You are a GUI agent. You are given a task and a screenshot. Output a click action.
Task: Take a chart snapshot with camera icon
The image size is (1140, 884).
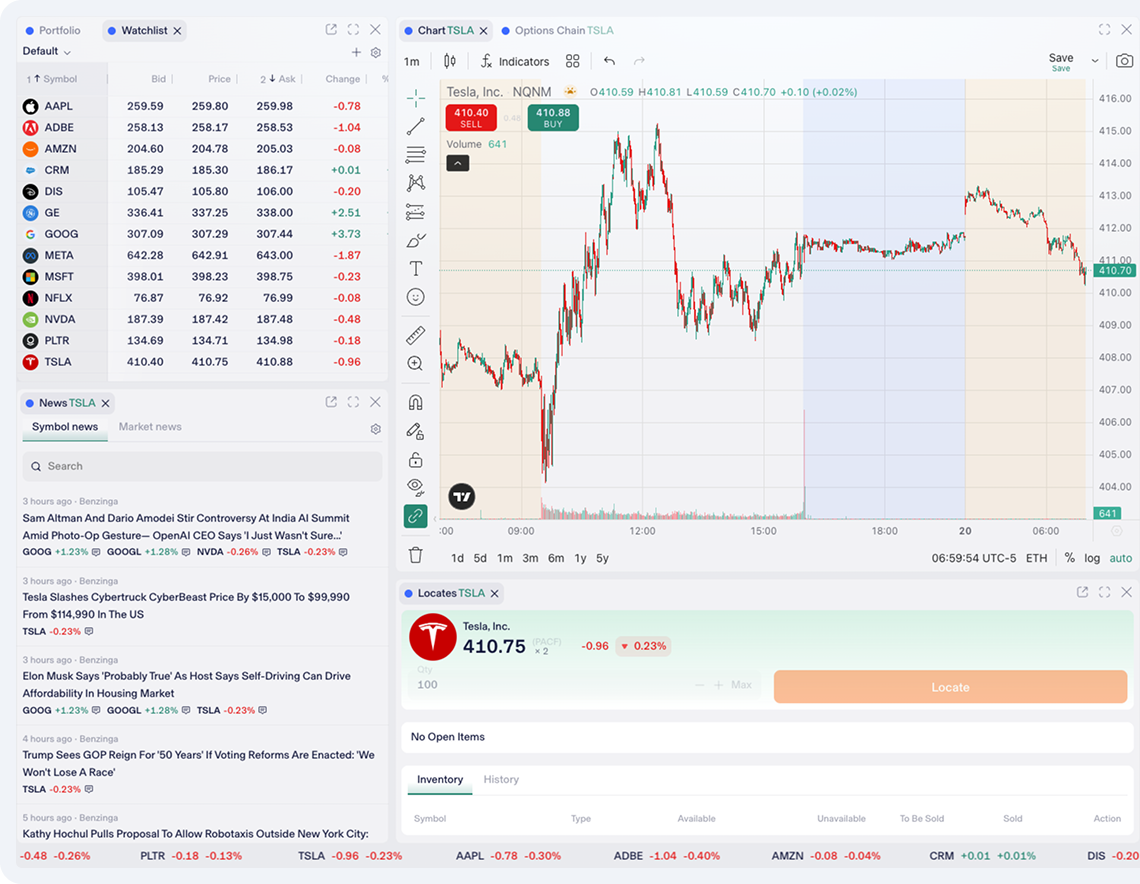click(x=1124, y=61)
